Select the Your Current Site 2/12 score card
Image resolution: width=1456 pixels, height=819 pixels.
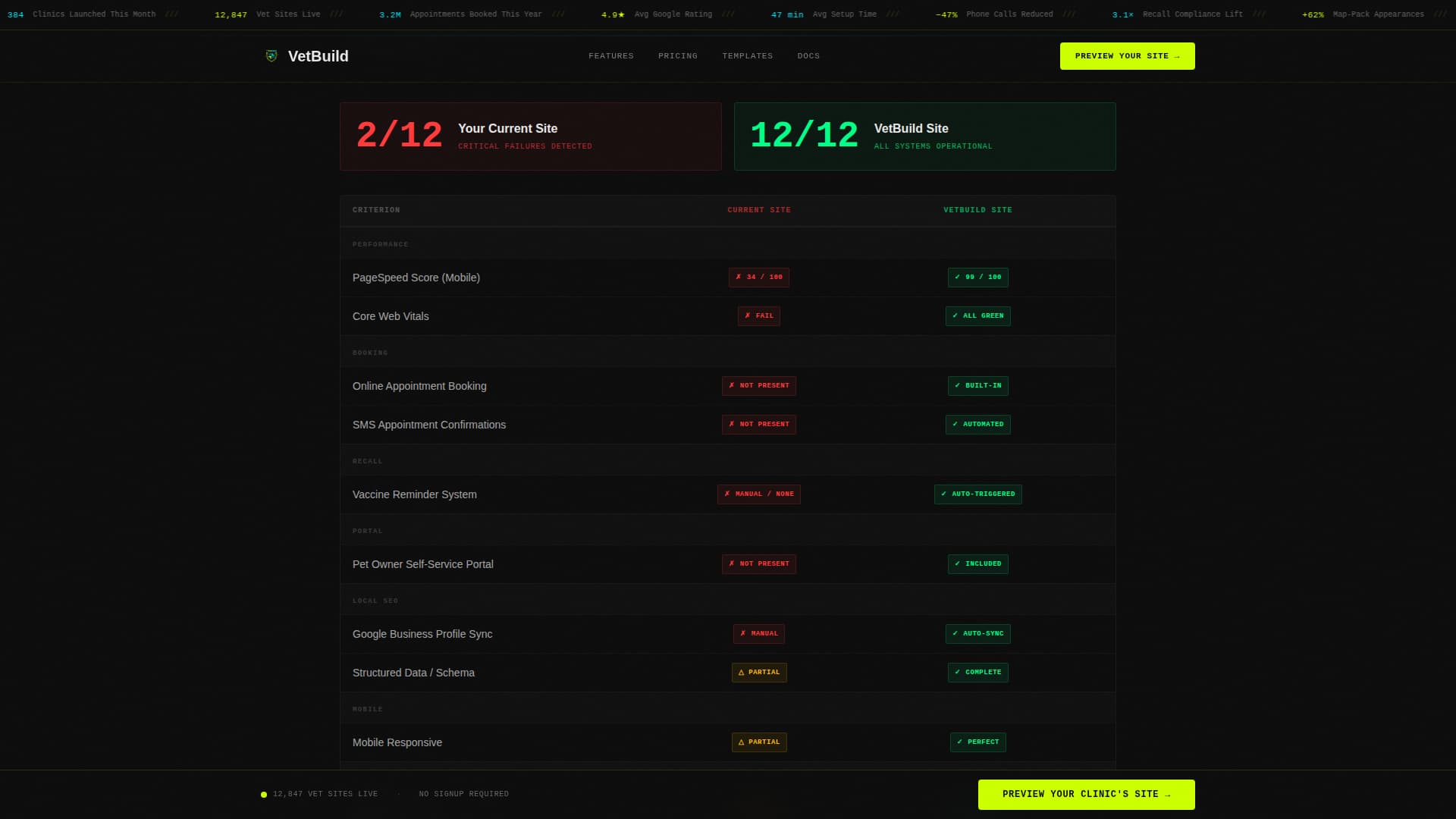pyautogui.click(x=531, y=136)
